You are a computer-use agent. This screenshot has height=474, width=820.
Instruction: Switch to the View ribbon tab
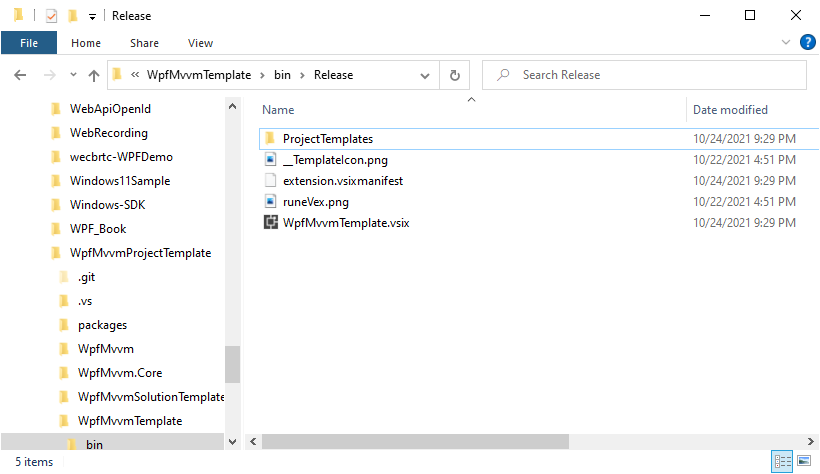[200, 43]
